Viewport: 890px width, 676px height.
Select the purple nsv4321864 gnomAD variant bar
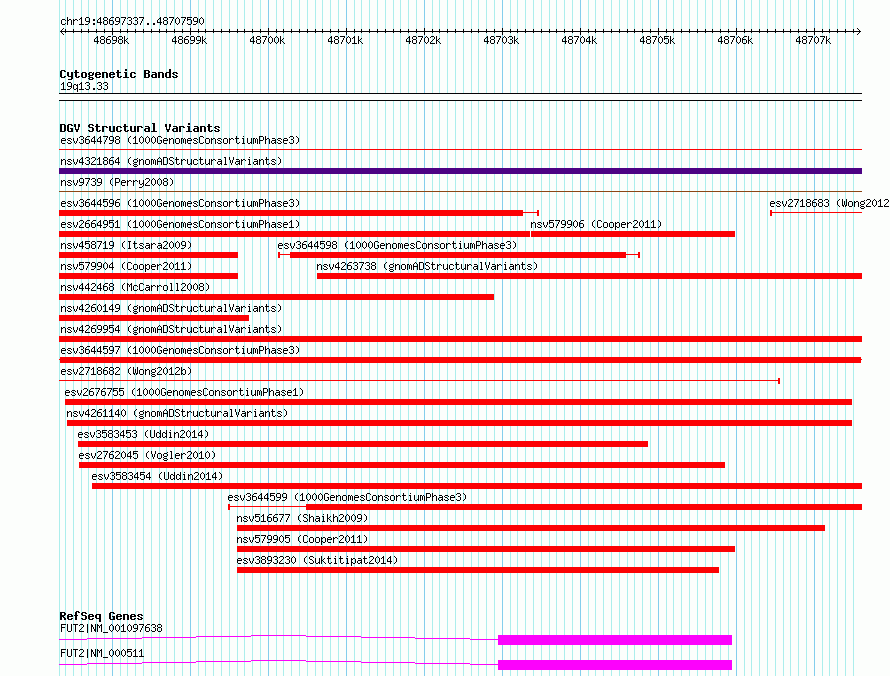(460, 171)
